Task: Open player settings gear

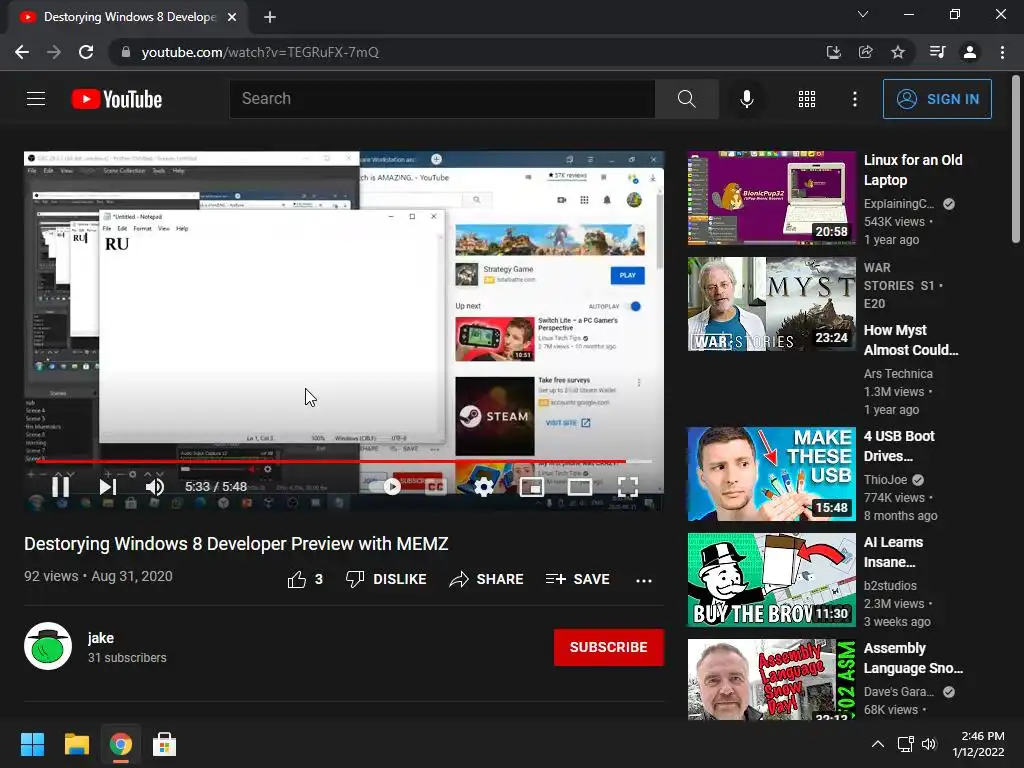Action: coord(483,487)
